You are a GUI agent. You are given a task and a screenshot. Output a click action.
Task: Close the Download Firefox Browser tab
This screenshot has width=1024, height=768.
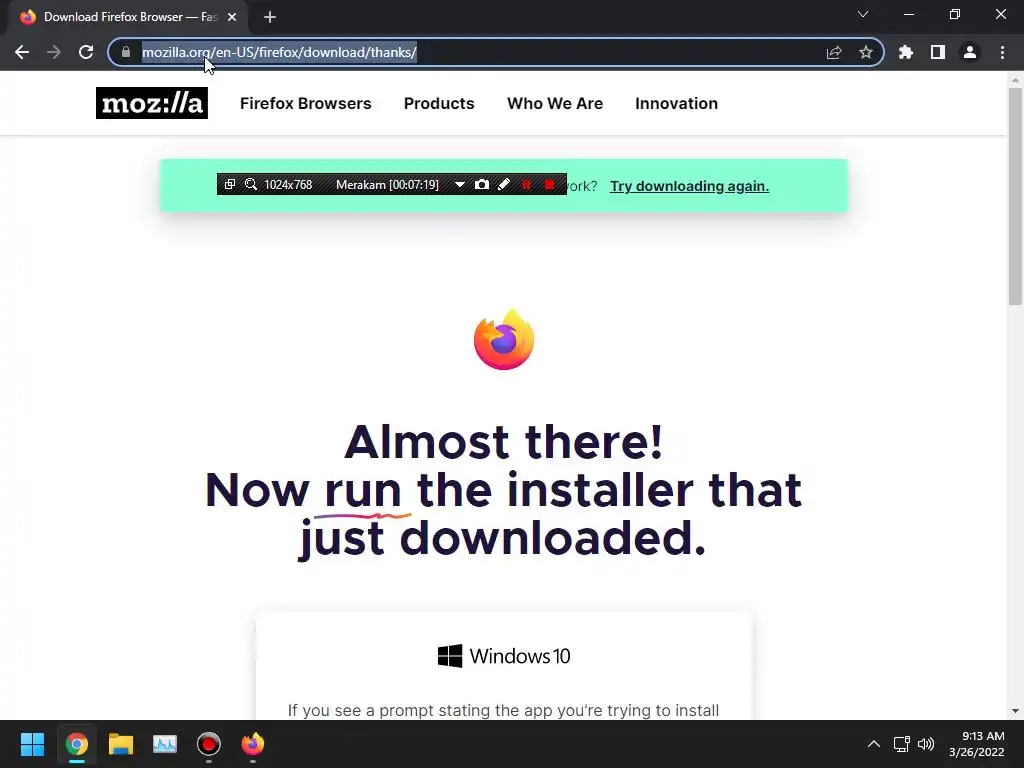[x=232, y=17]
